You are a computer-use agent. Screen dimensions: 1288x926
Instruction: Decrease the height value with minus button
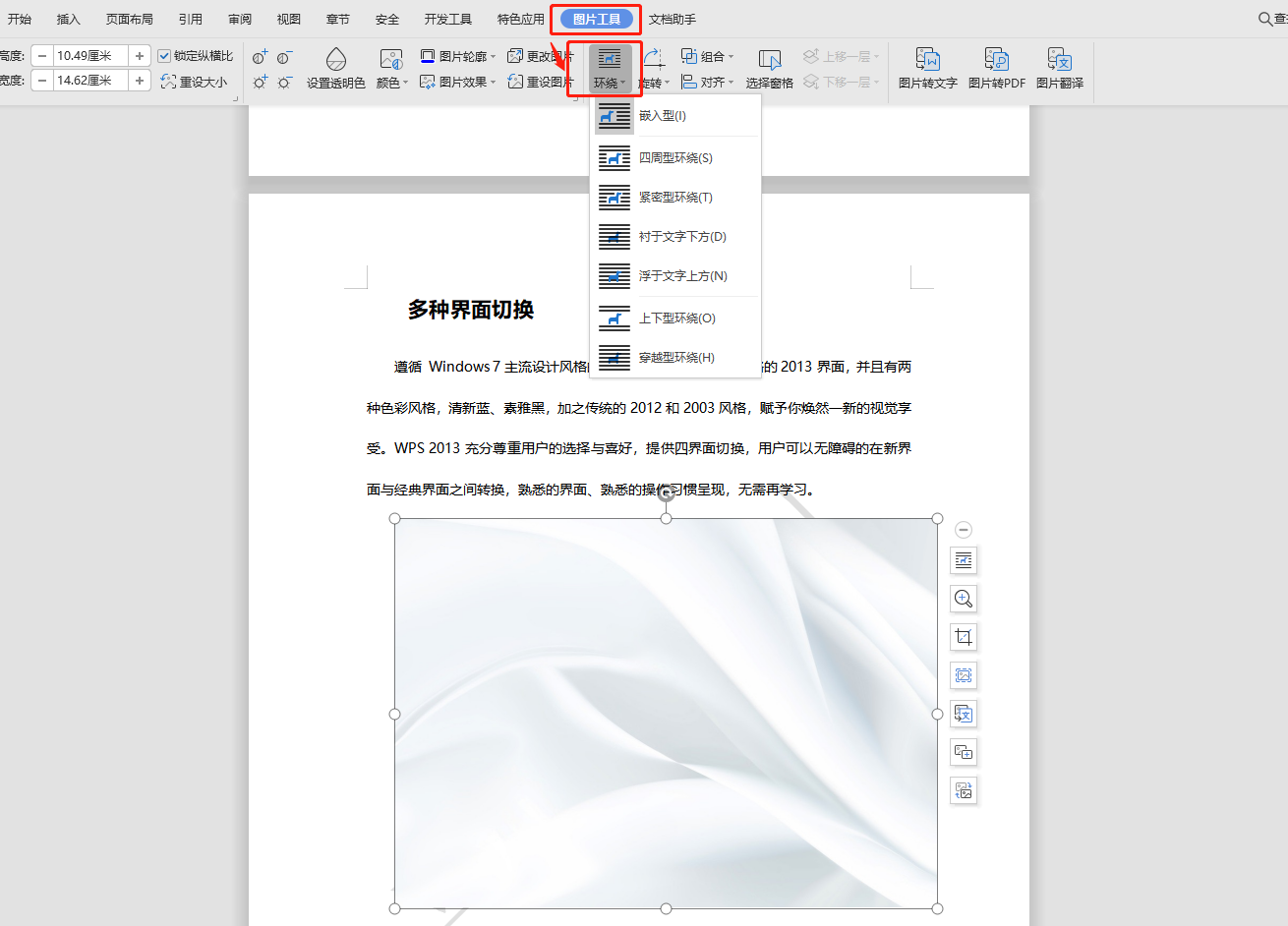pos(41,56)
